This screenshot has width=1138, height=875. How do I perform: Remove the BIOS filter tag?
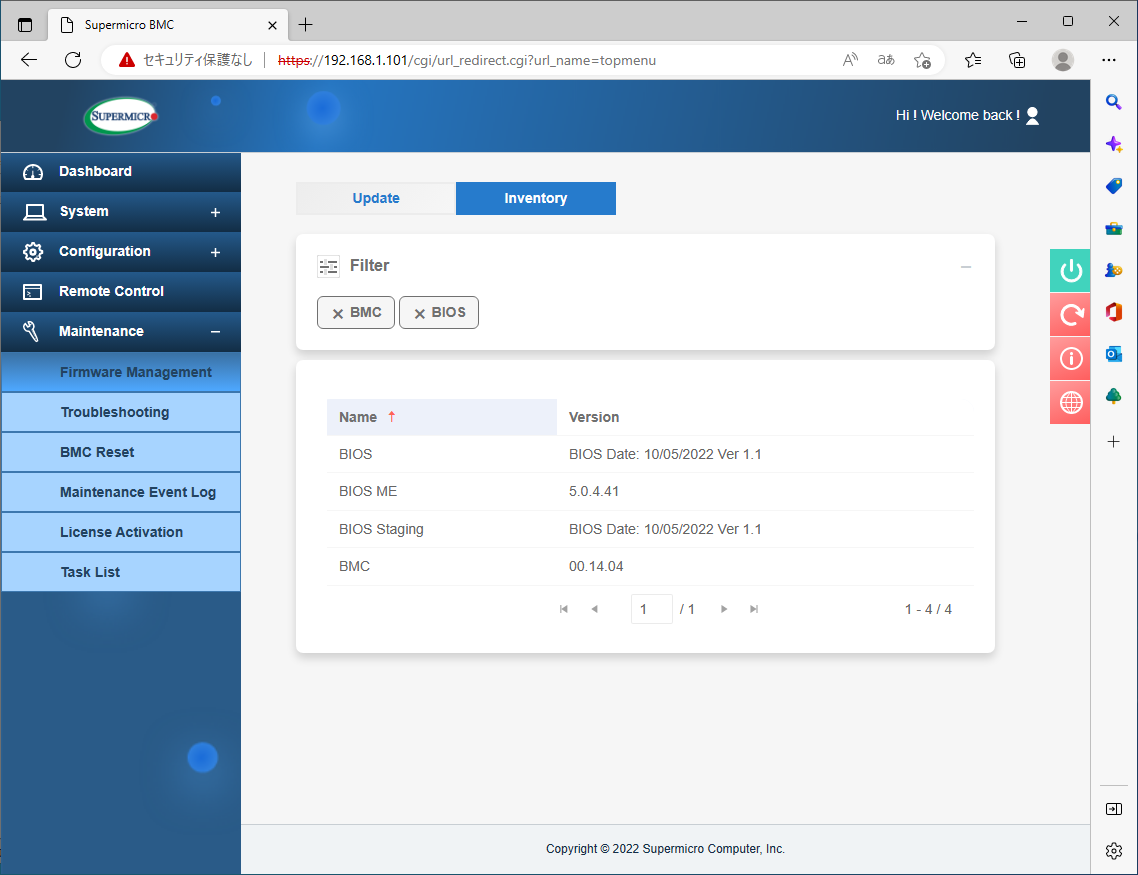[419, 313]
